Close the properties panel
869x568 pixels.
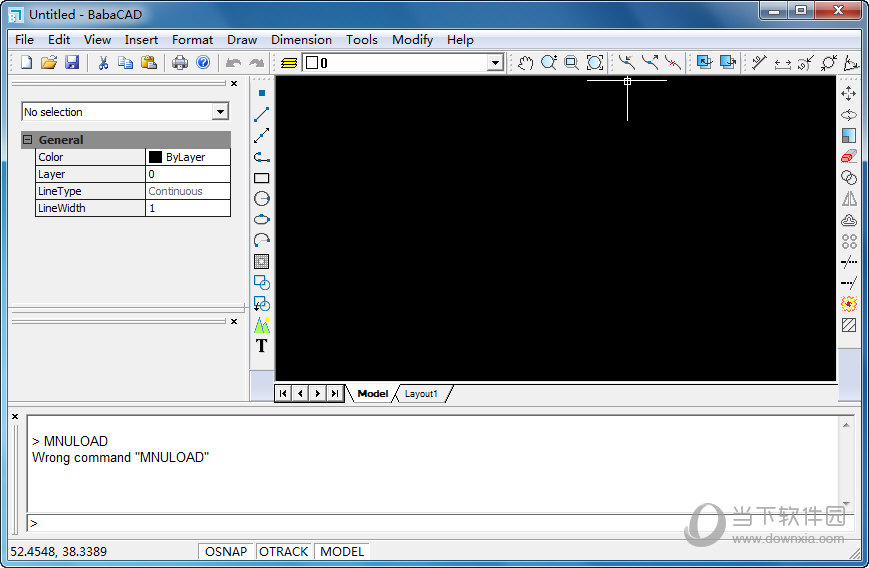point(234,84)
